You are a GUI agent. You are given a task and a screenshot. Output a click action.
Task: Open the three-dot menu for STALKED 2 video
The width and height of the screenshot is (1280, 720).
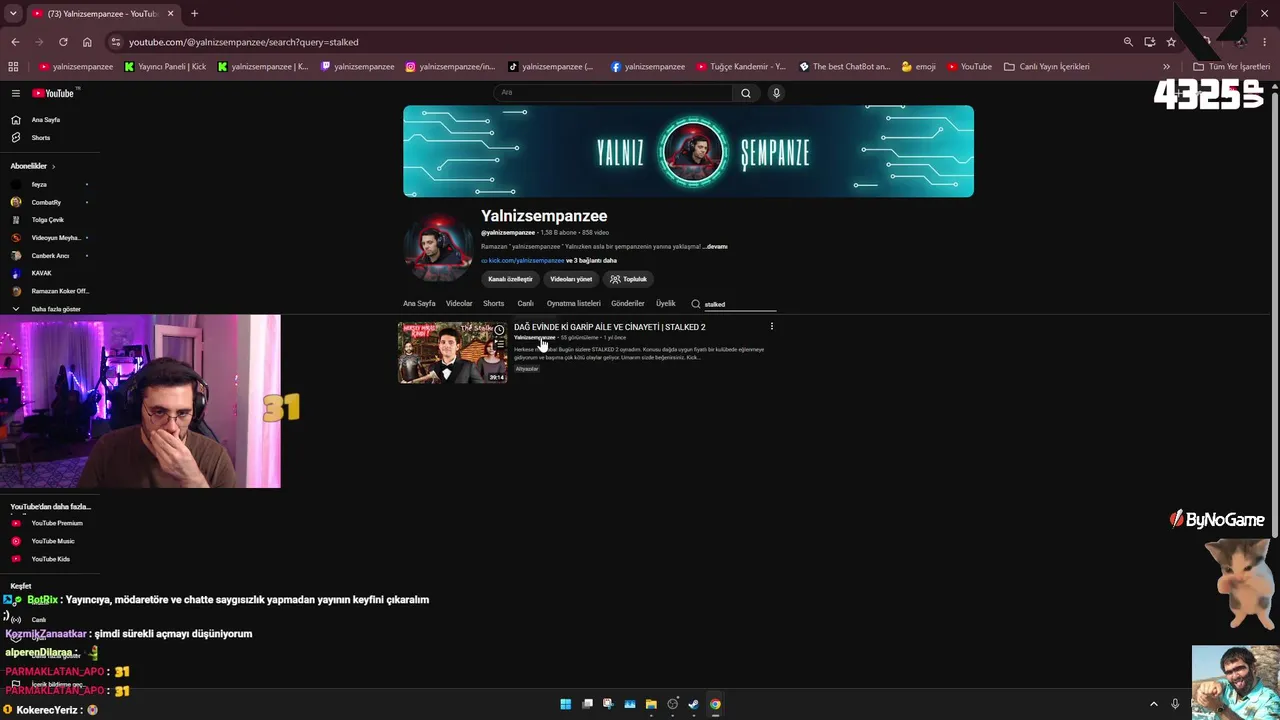pos(771,327)
